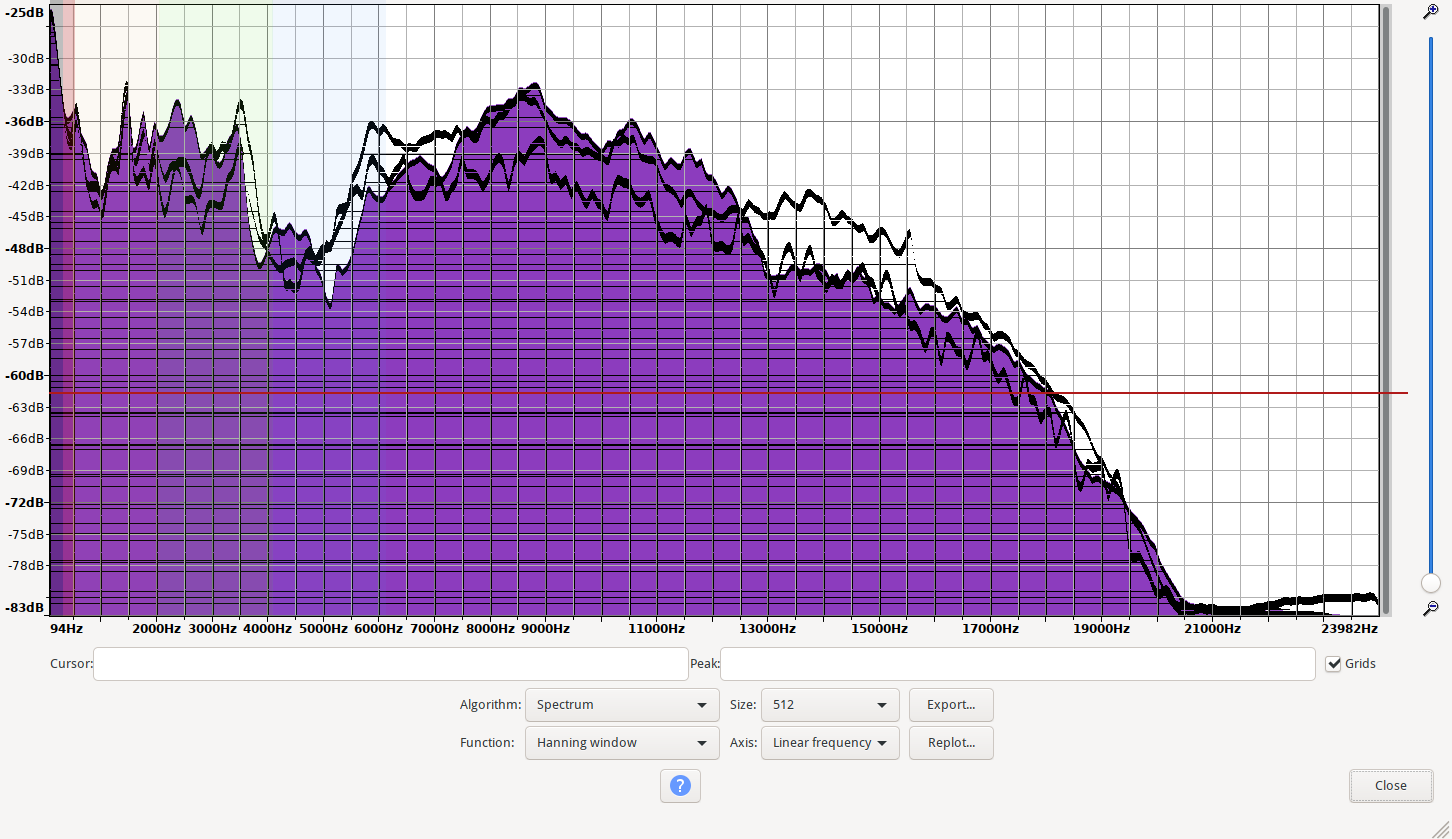Click the -30dB axis label

(x=25, y=59)
